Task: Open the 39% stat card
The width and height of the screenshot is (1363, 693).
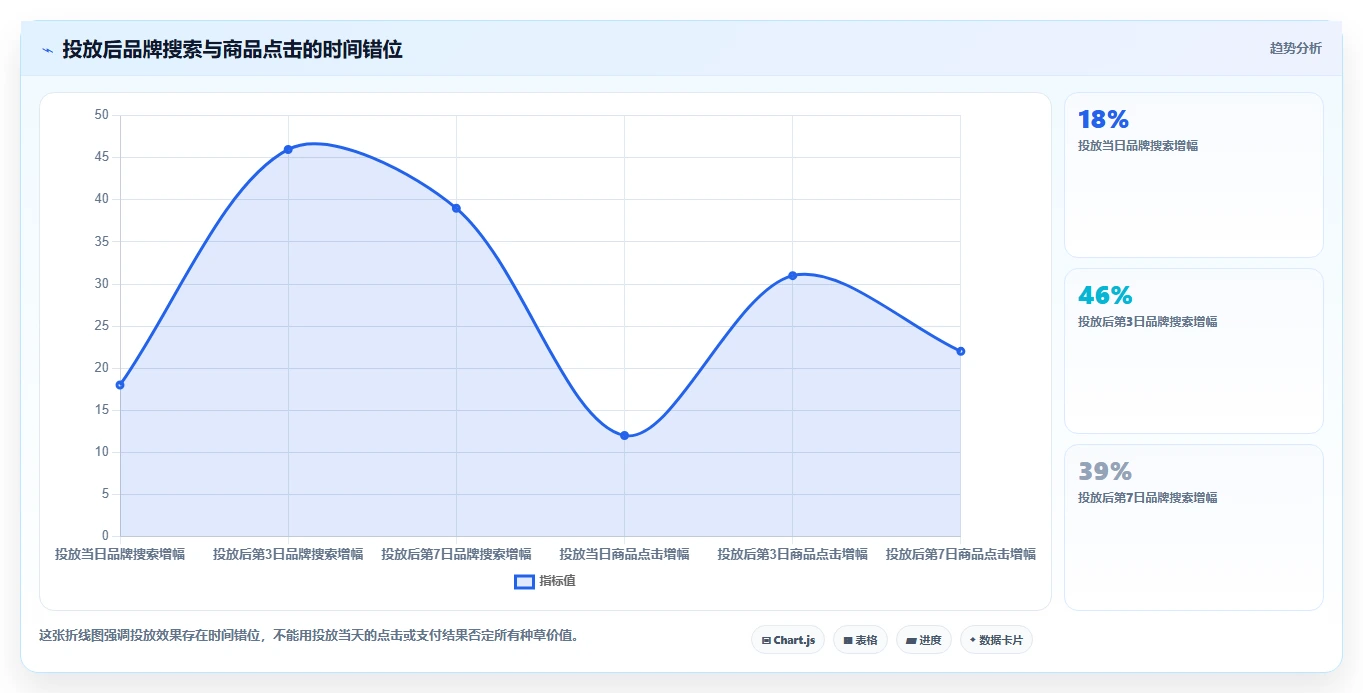Action: (1194, 527)
